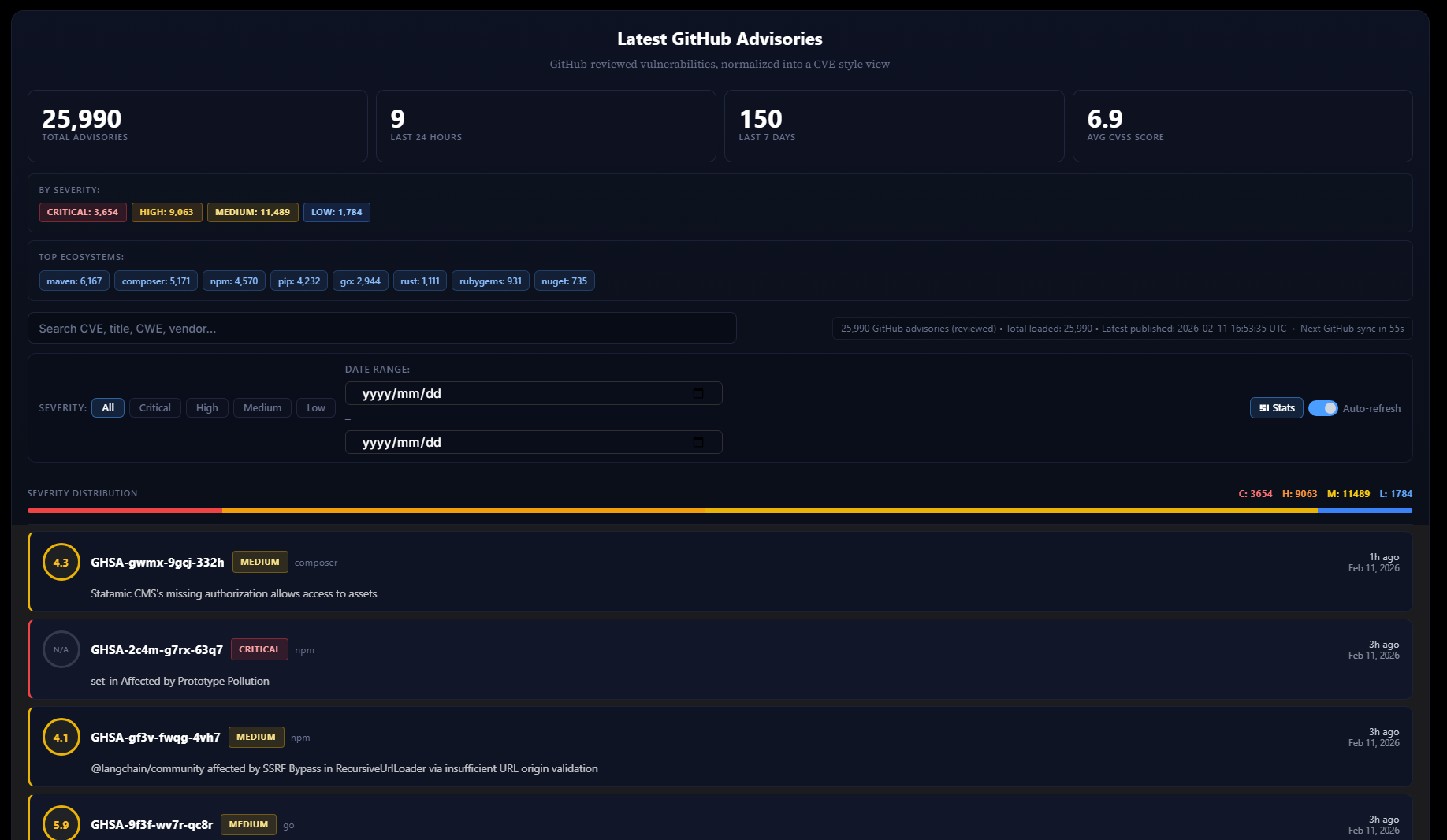Toggle the Auto-refresh switch off
Image resolution: width=1447 pixels, height=840 pixels.
pyautogui.click(x=1322, y=408)
